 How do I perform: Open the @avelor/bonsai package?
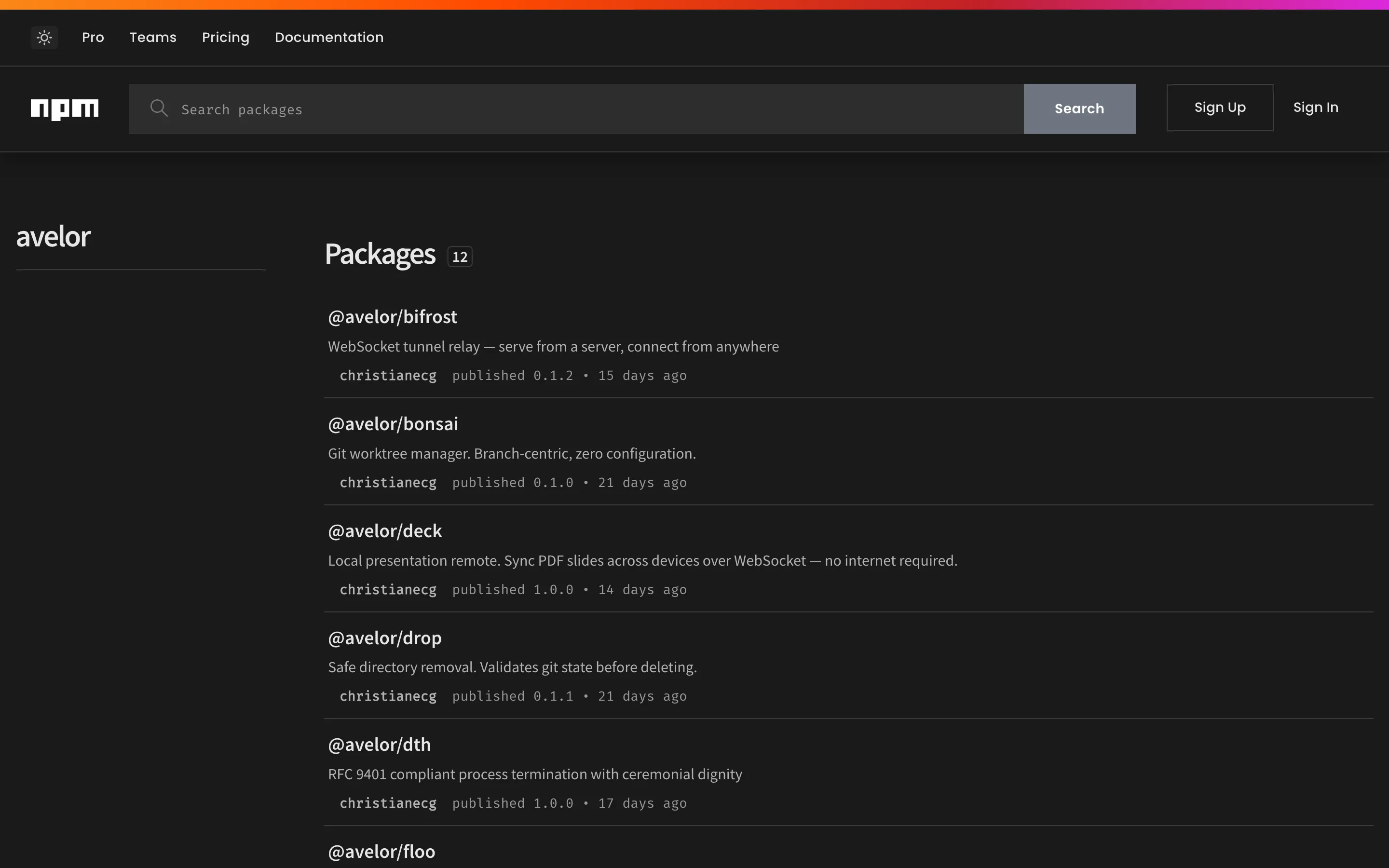pos(393,424)
